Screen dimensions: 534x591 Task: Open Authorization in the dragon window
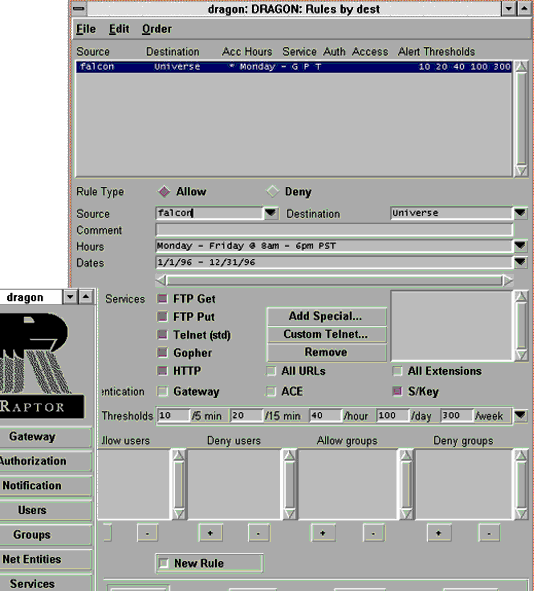(x=45, y=461)
